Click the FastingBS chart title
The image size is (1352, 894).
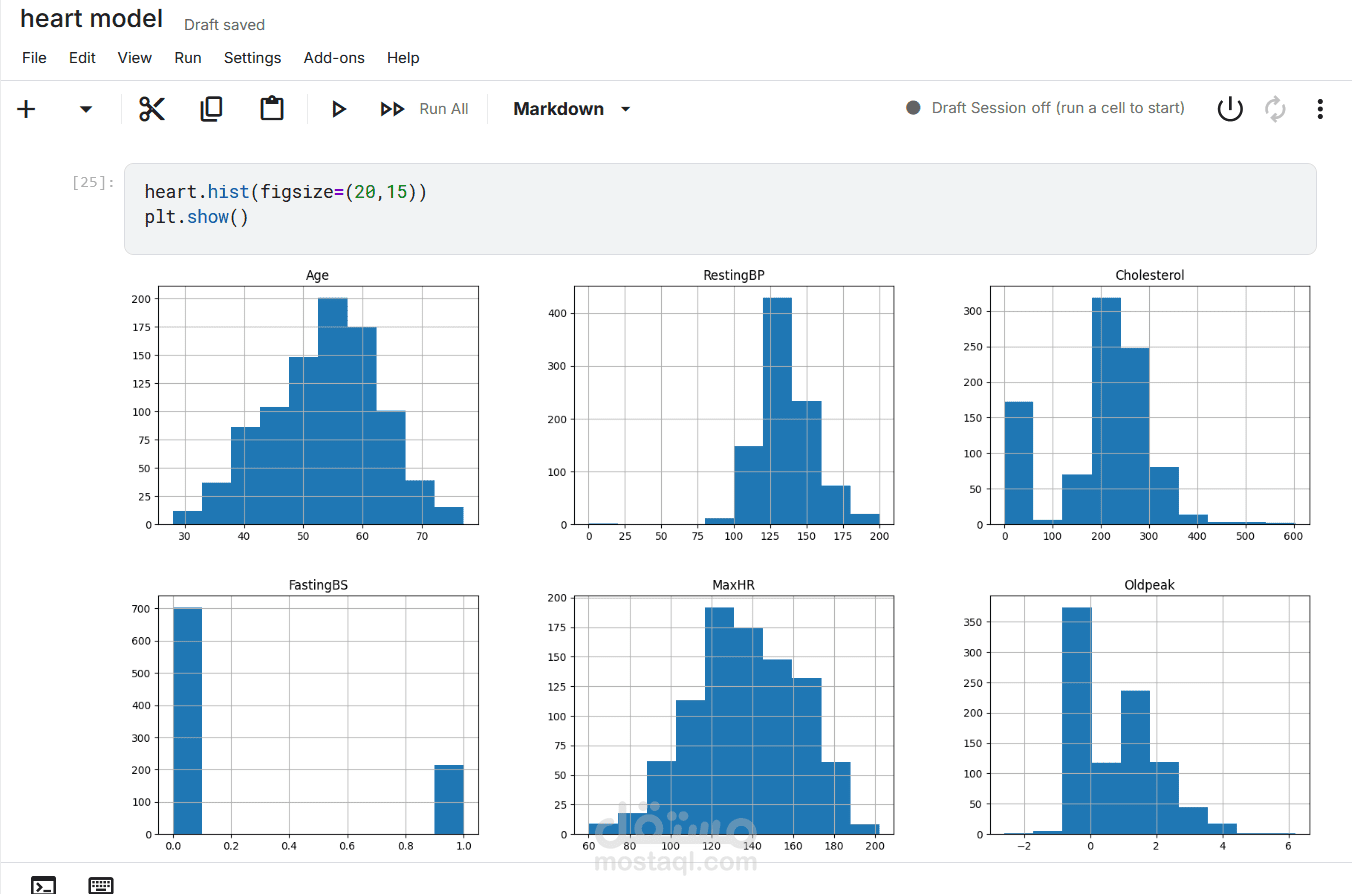click(317, 585)
